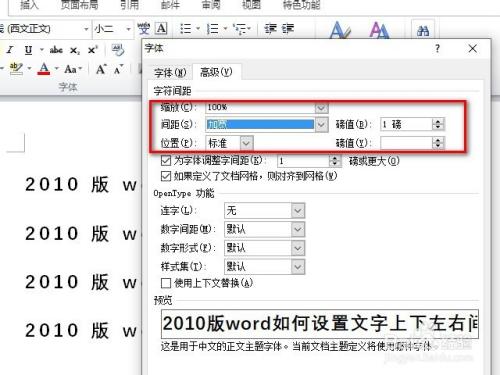This screenshot has height=375, width=500.
Task: Open the 样式集 dropdown
Action: [298, 267]
